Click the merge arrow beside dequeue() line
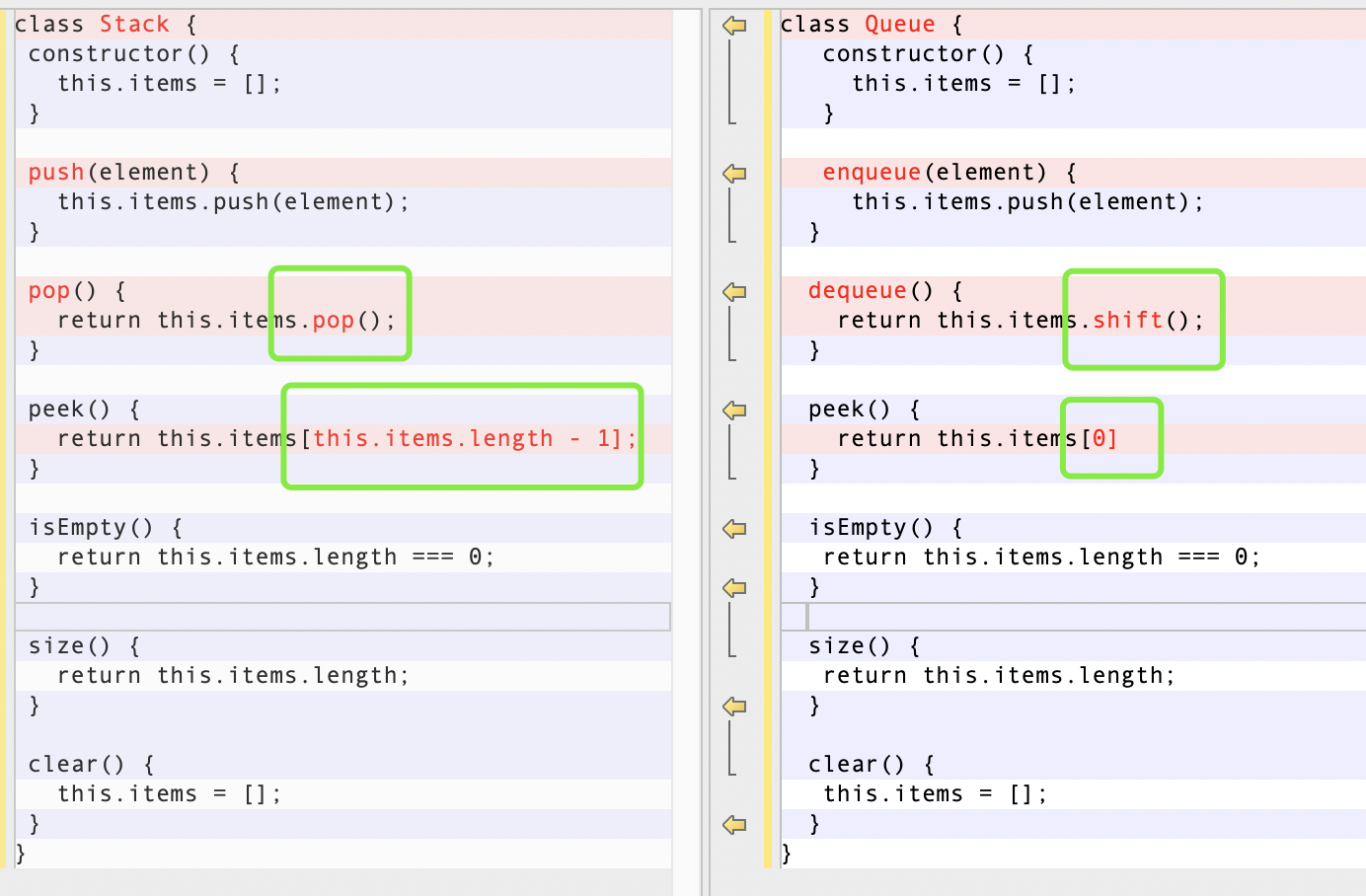This screenshot has width=1366, height=896. coord(734,291)
